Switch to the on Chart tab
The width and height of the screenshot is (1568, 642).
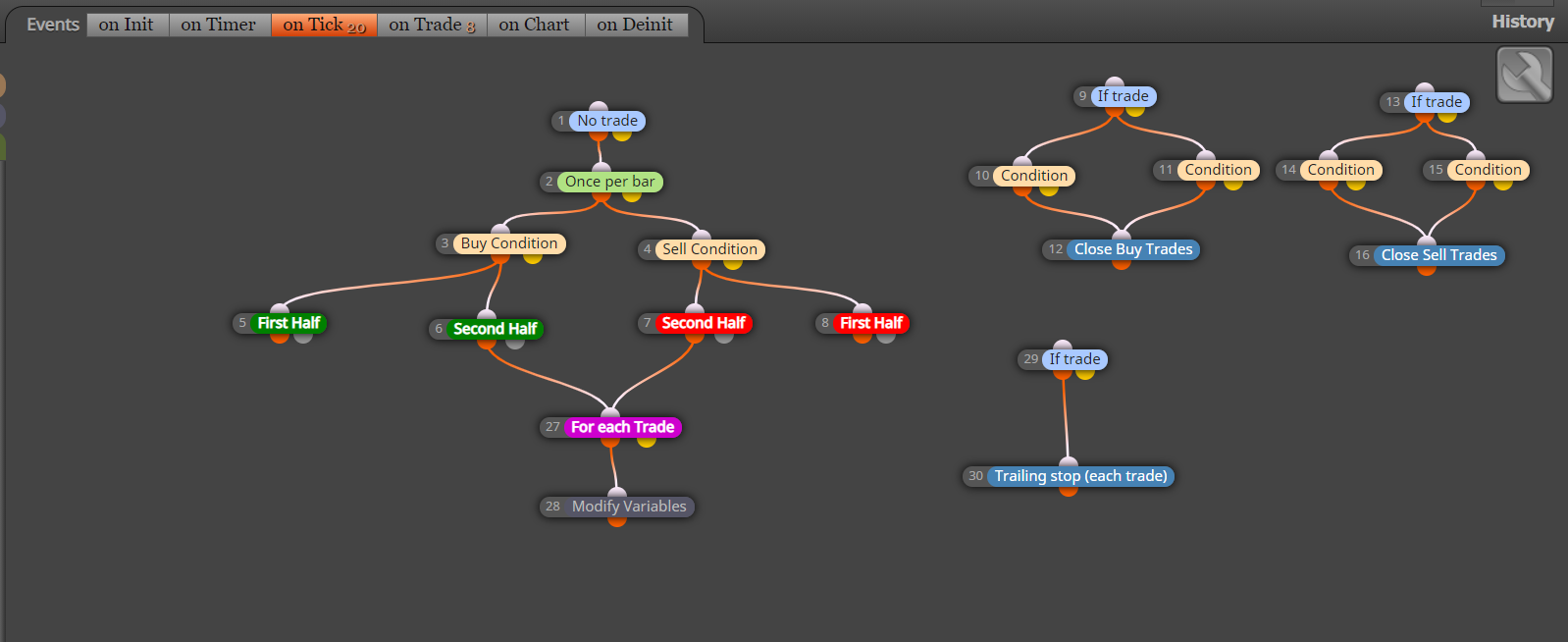535,25
